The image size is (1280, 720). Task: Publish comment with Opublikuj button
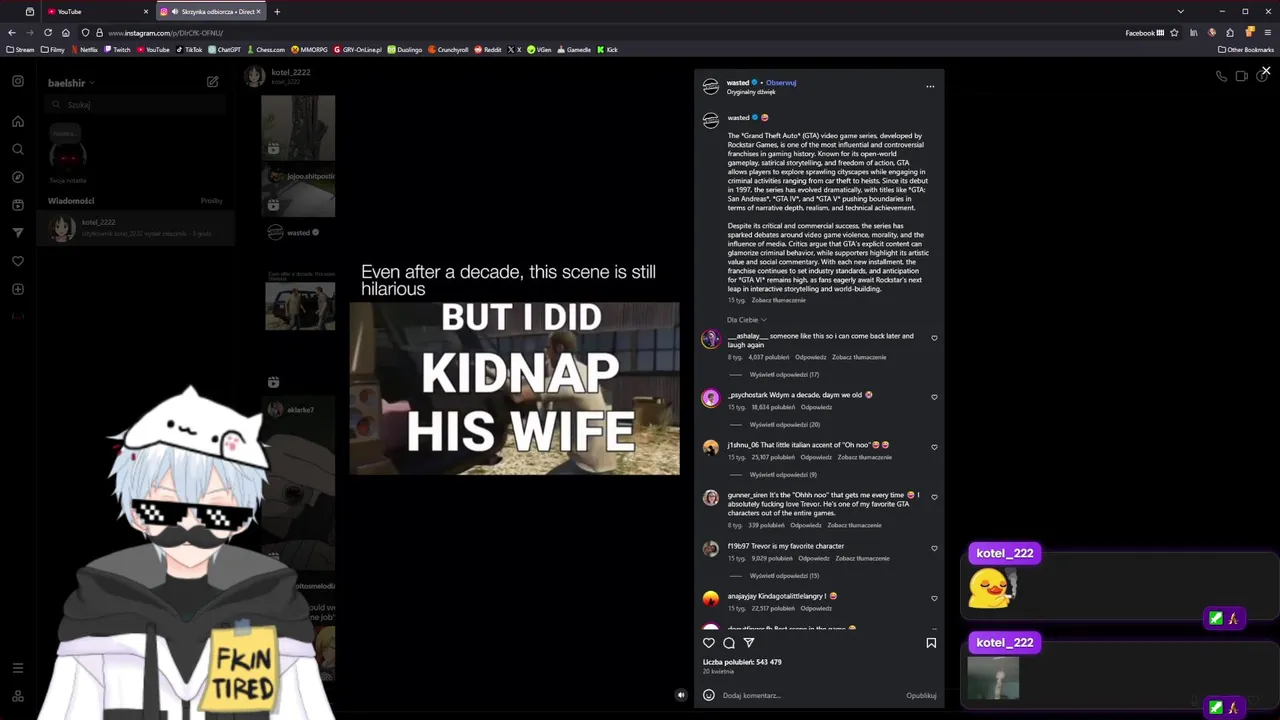point(921,695)
